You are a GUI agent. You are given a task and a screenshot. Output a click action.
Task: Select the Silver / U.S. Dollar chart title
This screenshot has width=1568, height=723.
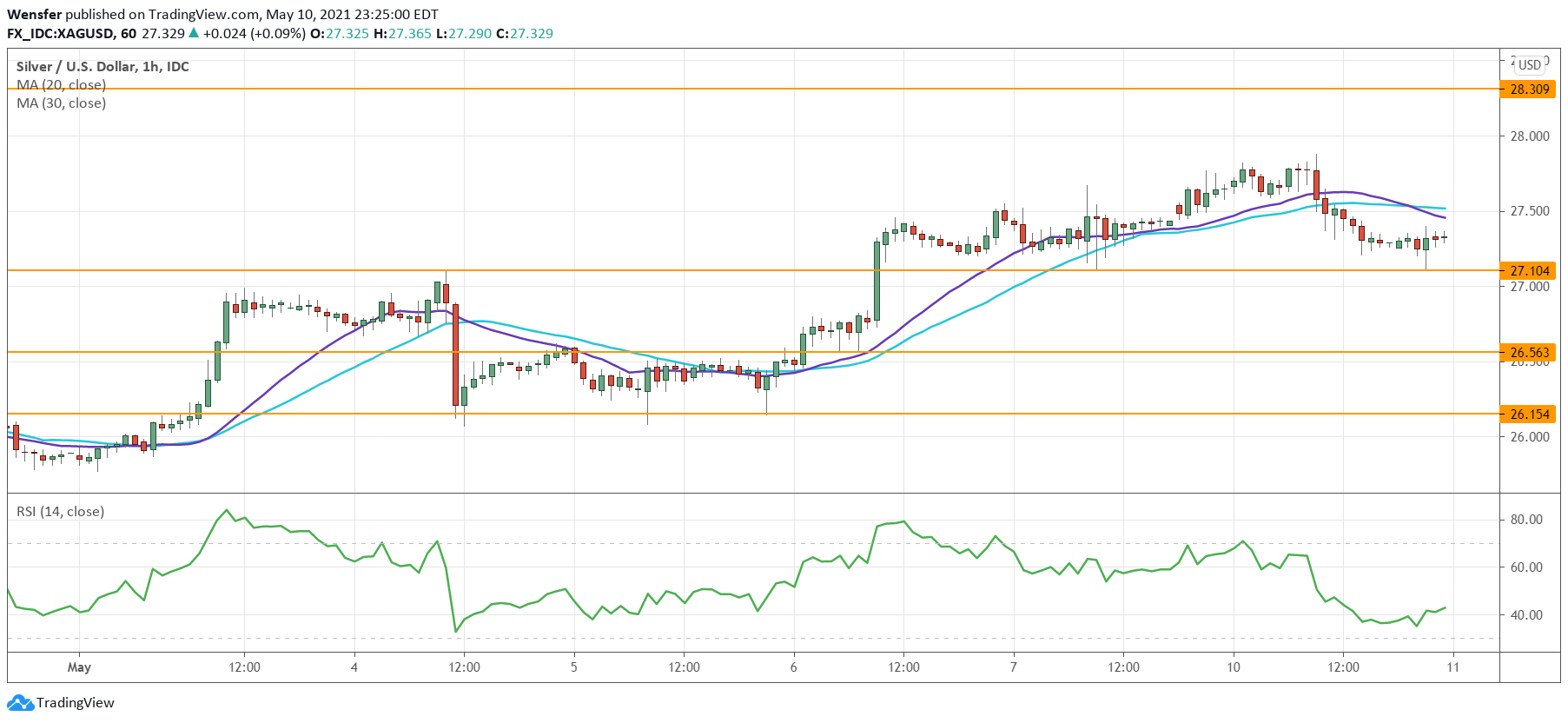(x=103, y=66)
